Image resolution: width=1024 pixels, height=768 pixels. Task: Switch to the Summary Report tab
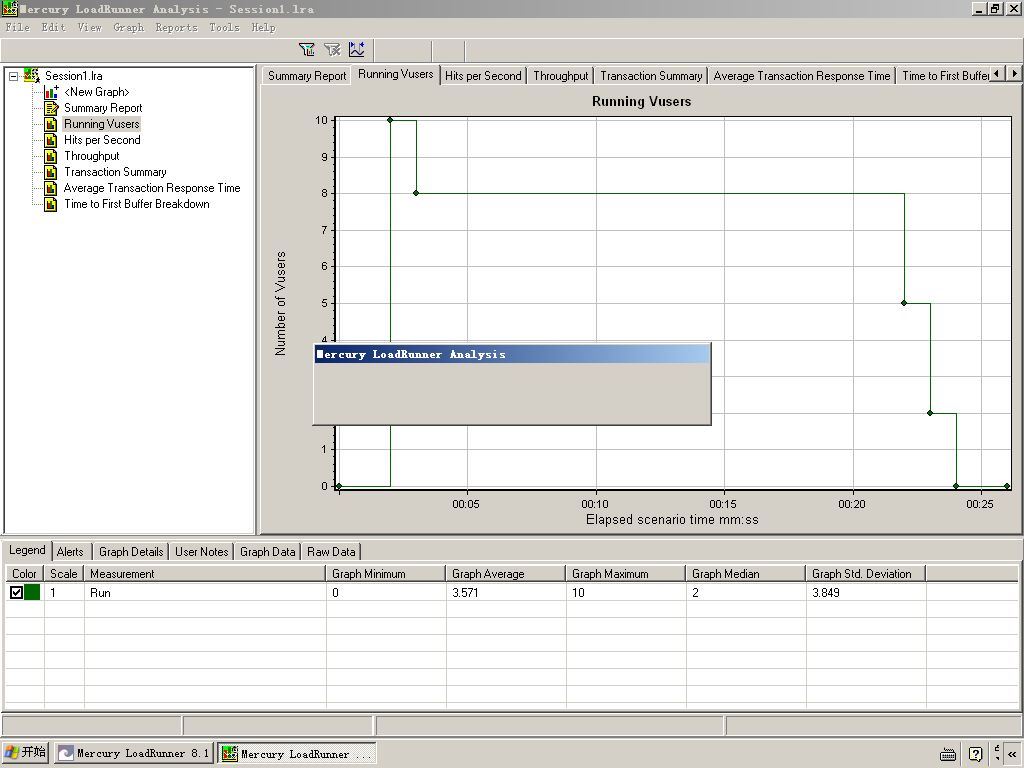tap(307, 76)
